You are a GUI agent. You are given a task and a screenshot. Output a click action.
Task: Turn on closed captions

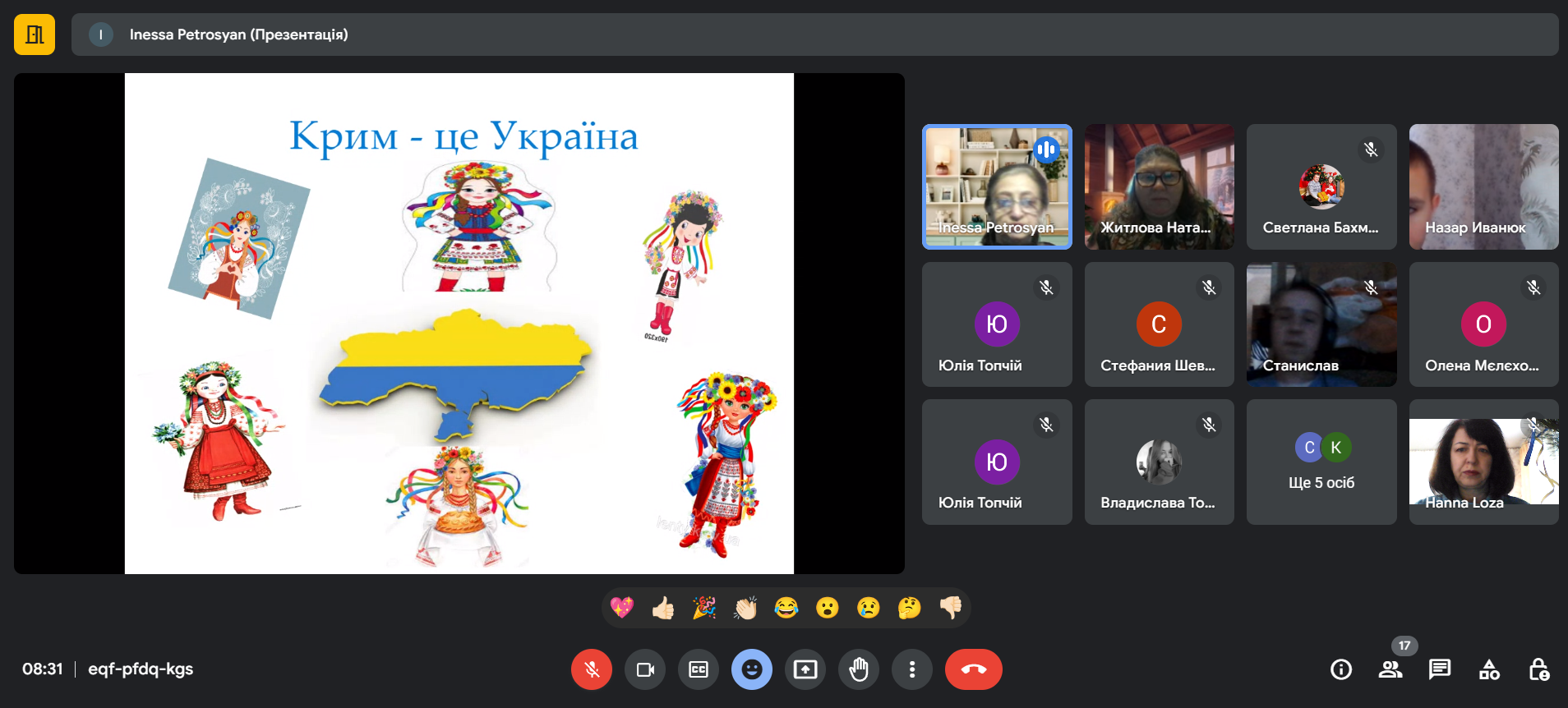[698, 669]
